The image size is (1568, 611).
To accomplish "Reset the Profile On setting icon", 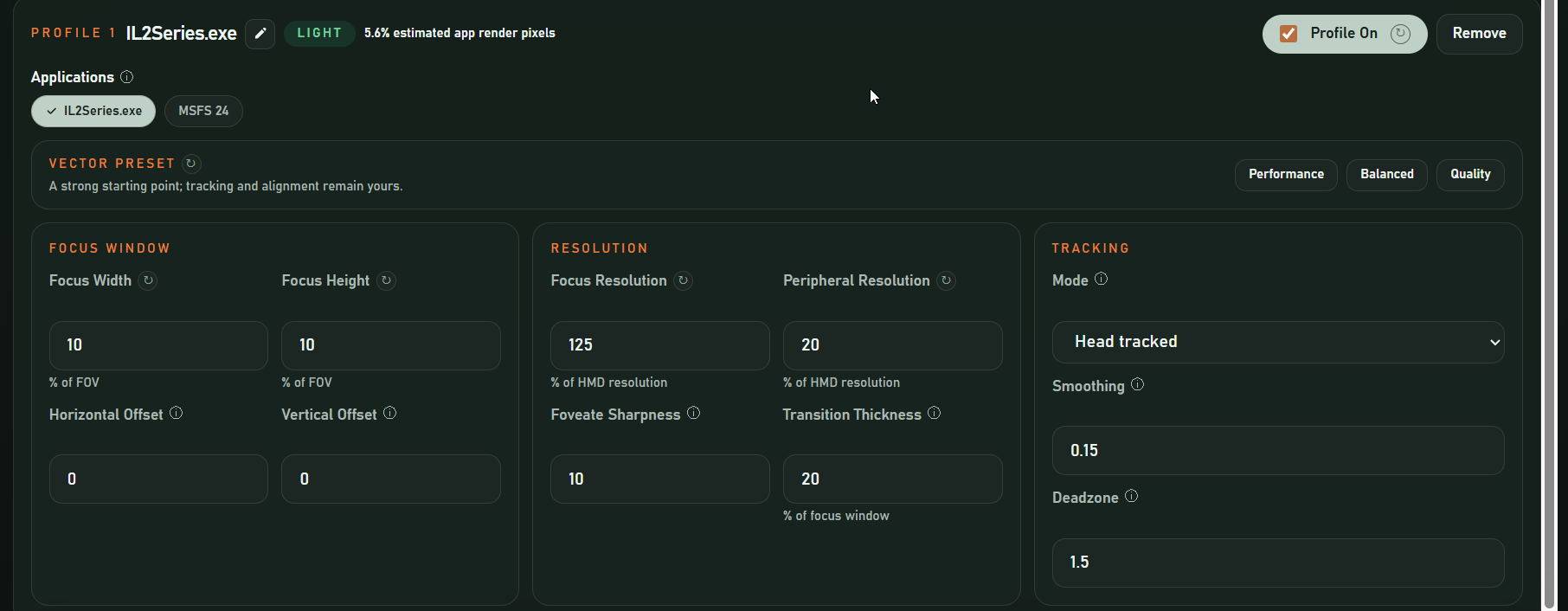I will pyautogui.click(x=1400, y=34).
